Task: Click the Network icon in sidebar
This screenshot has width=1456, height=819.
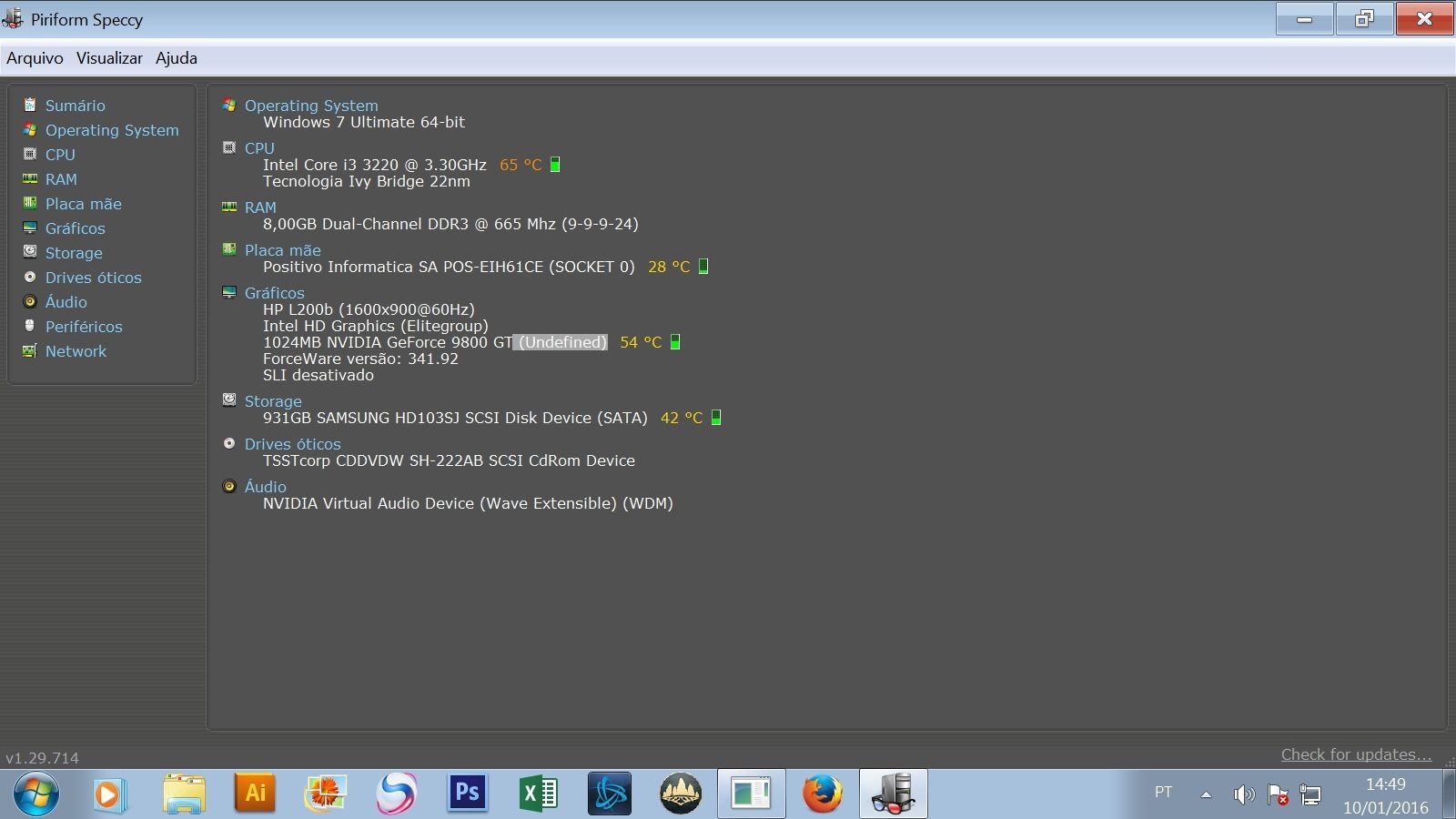Action: (30, 350)
